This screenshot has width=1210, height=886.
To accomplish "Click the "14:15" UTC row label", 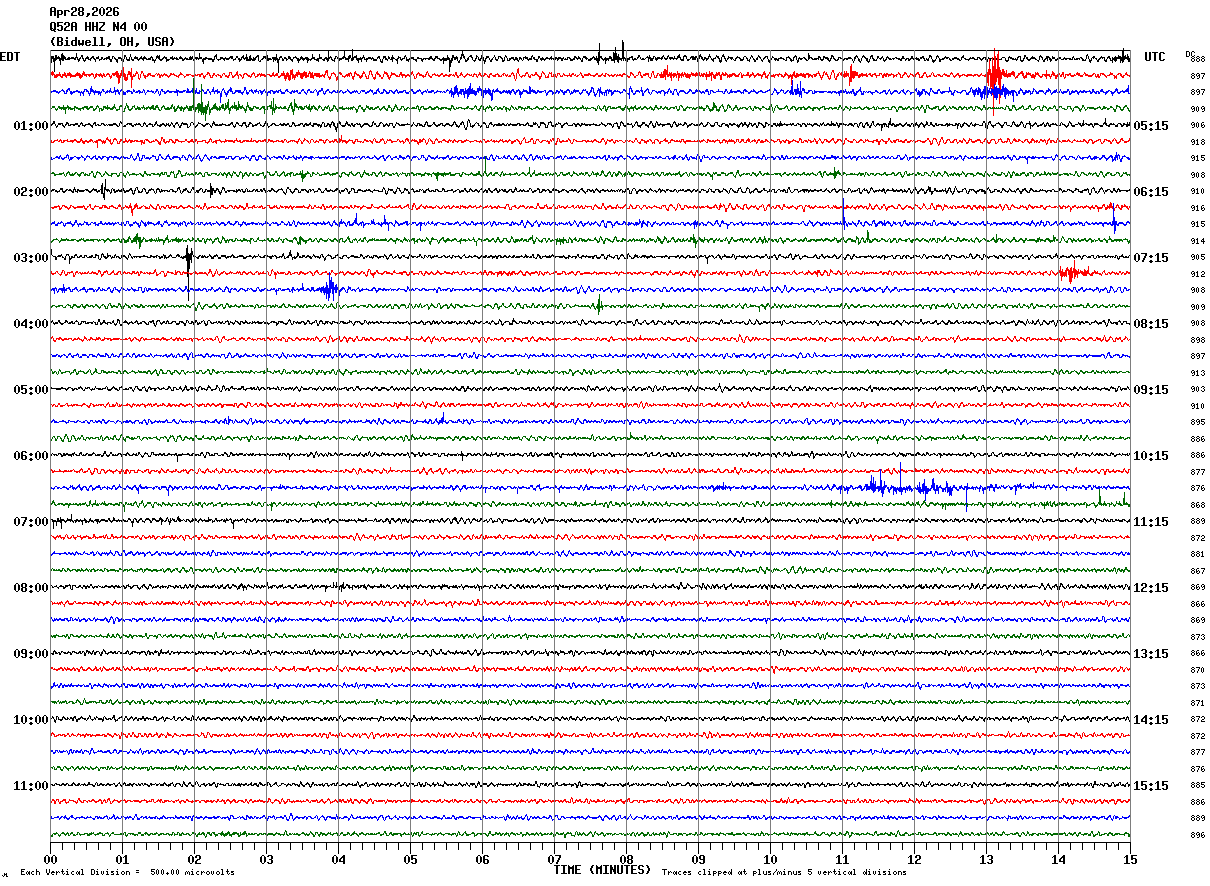I will click(1151, 720).
